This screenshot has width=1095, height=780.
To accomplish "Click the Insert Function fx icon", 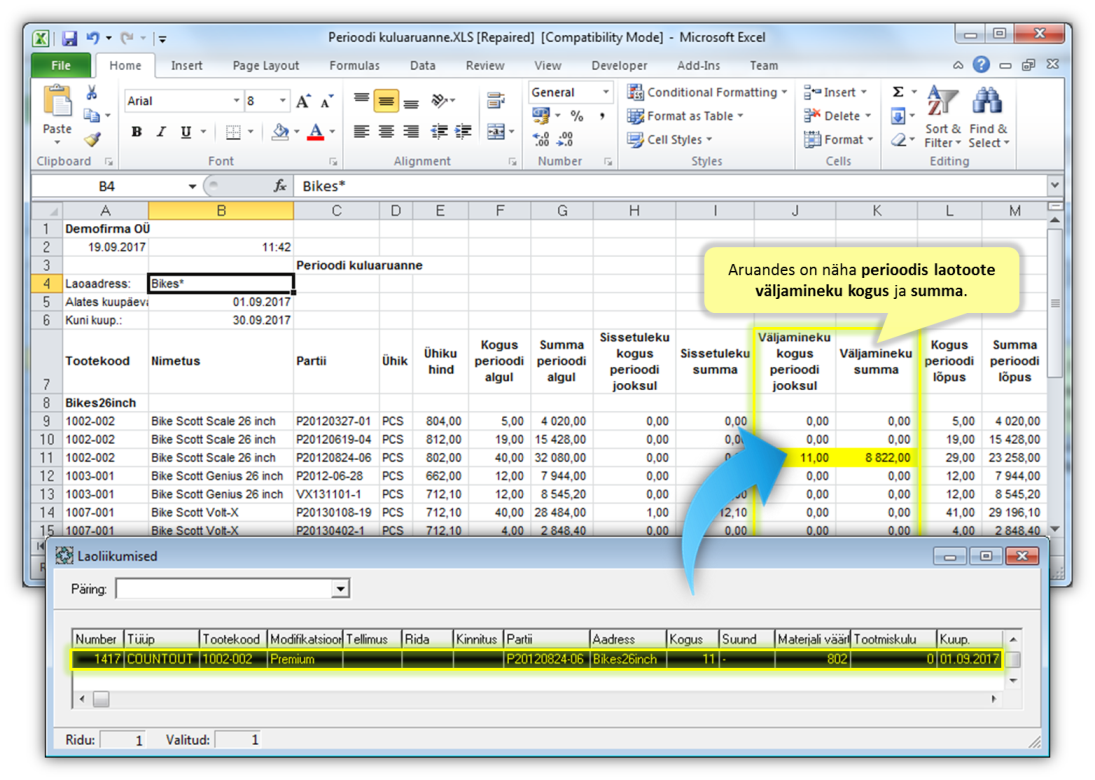I will coord(280,186).
